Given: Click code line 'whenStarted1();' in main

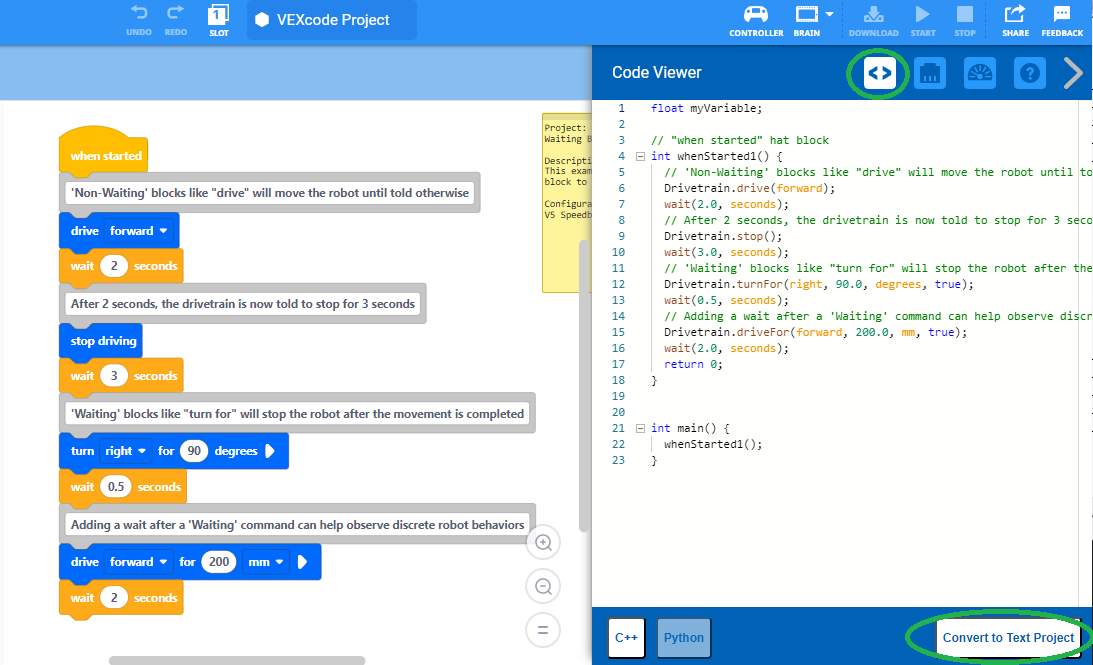Looking at the screenshot, I should pyautogui.click(x=712, y=445).
